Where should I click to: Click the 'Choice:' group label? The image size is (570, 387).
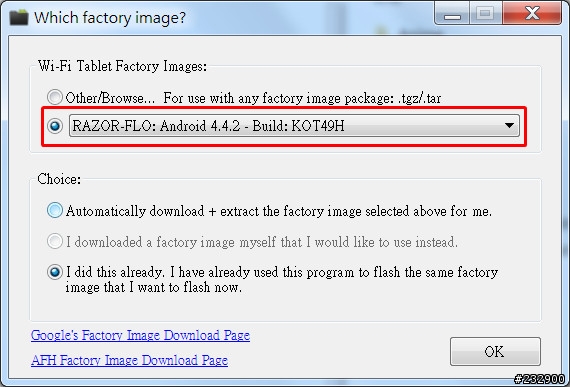pyautogui.click(x=59, y=179)
